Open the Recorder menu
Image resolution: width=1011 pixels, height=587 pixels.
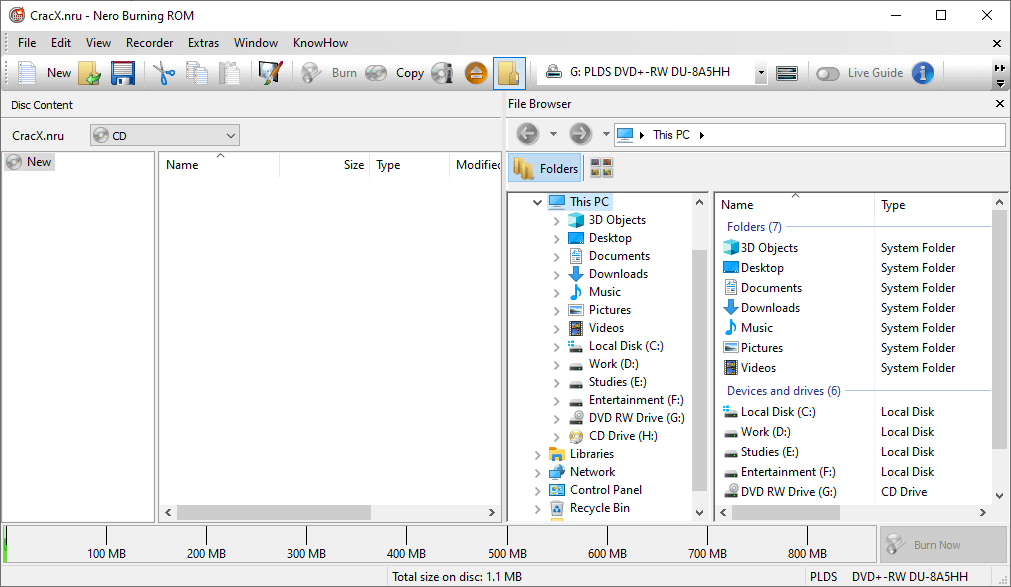tap(149, 43)
